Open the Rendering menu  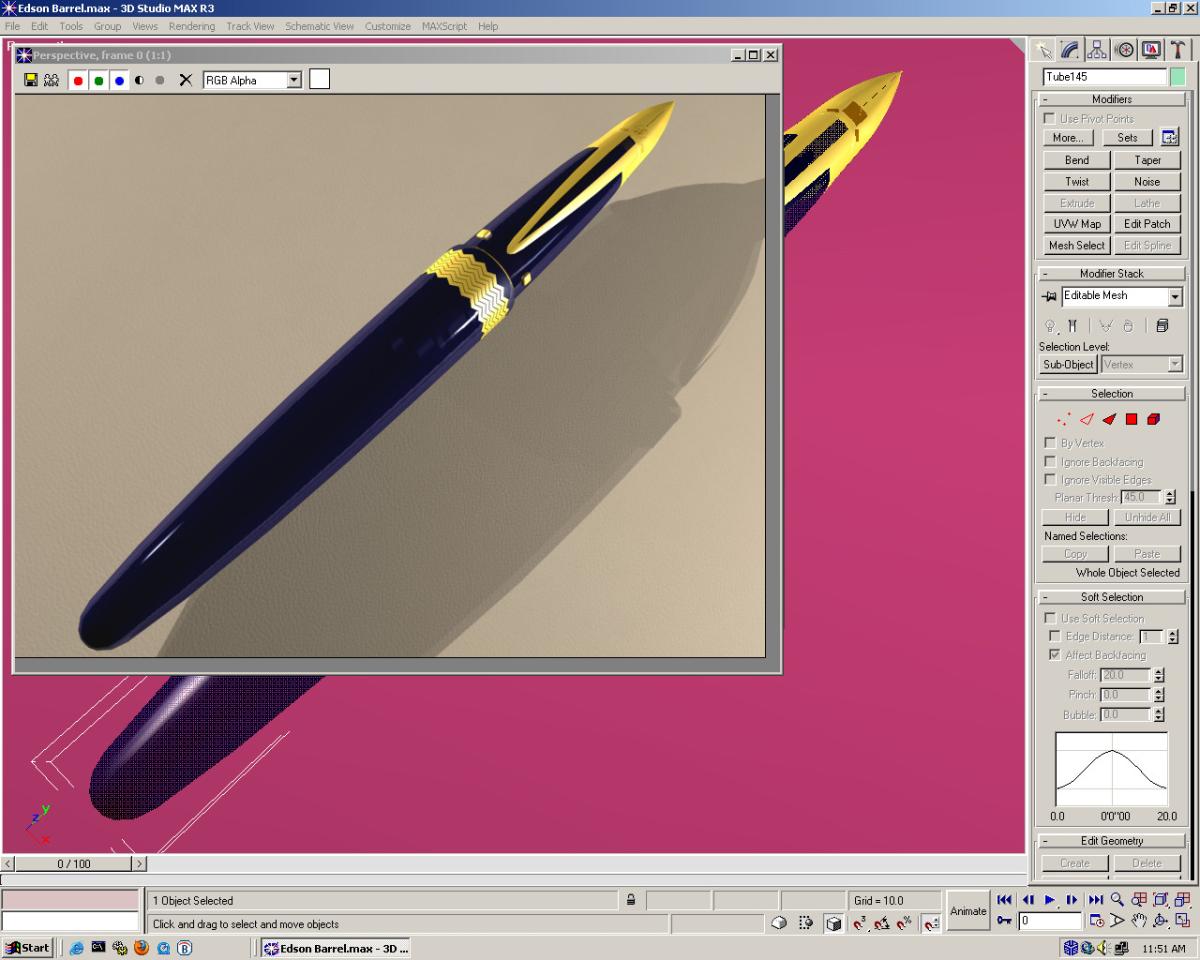click(191, 26)
